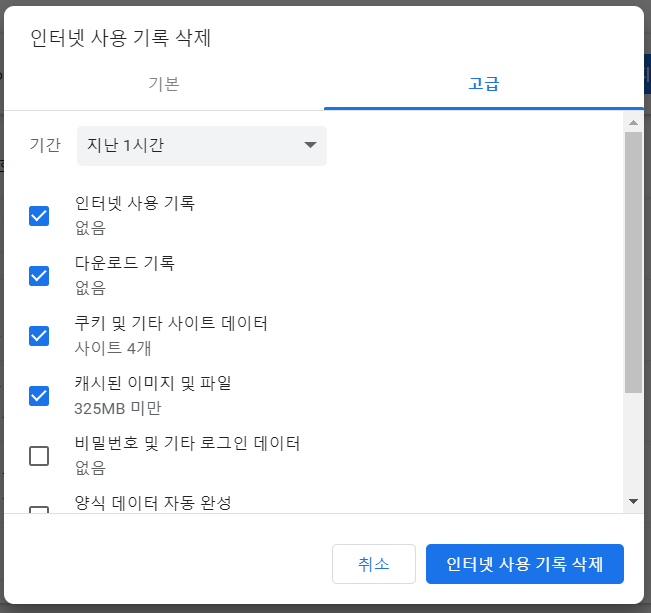Open the 기간 지난 1시간 dropdown
This screenshot has width=651, height=613.
click(202, 146)
